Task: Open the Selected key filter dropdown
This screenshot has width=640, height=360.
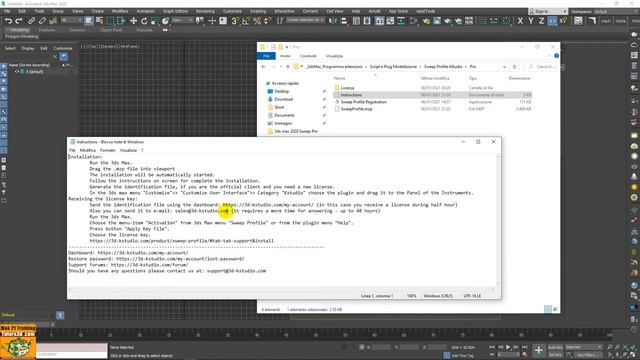Action: [584, 347]
